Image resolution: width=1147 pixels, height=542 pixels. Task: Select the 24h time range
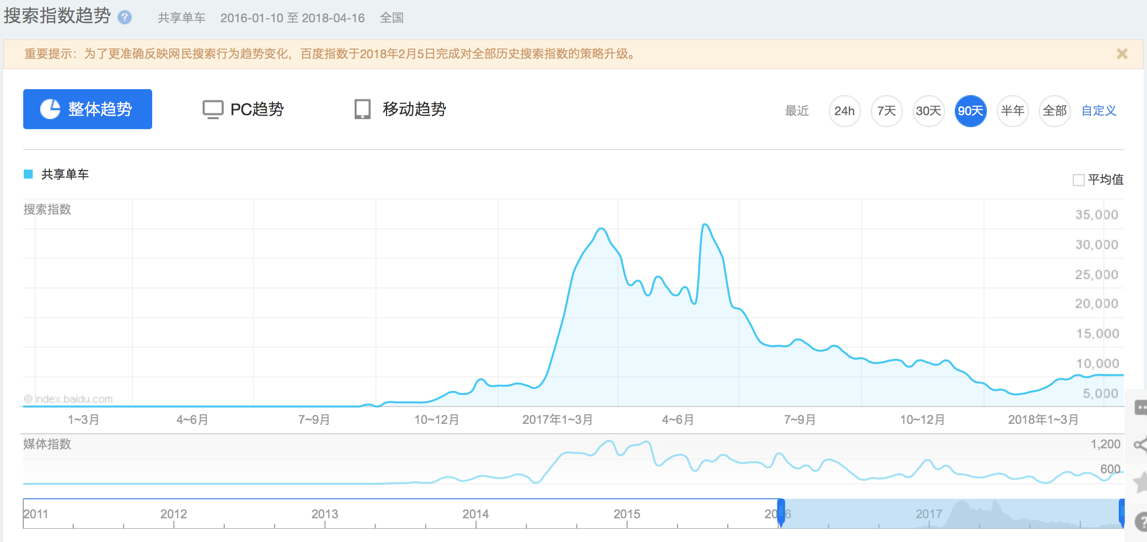click(844, 111)
